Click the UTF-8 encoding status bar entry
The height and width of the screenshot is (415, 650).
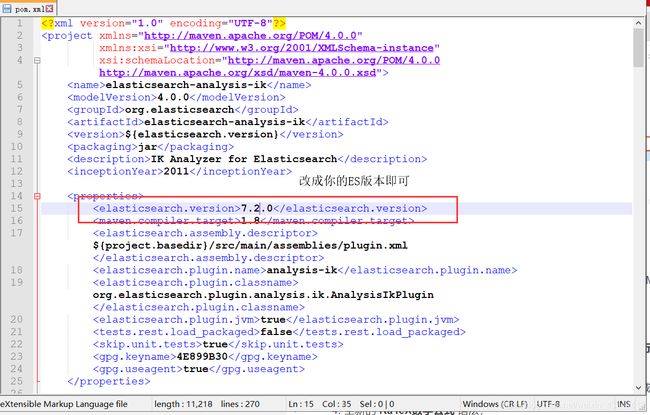click(548, 404)
